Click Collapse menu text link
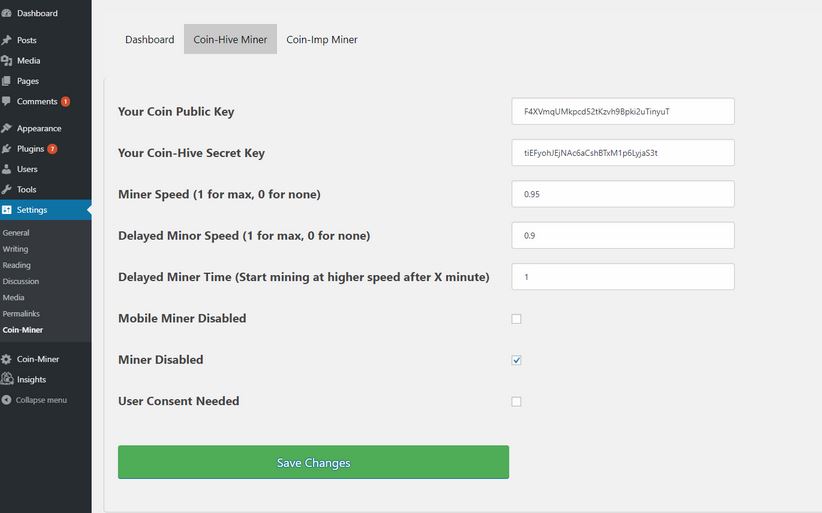 point(41,400)
